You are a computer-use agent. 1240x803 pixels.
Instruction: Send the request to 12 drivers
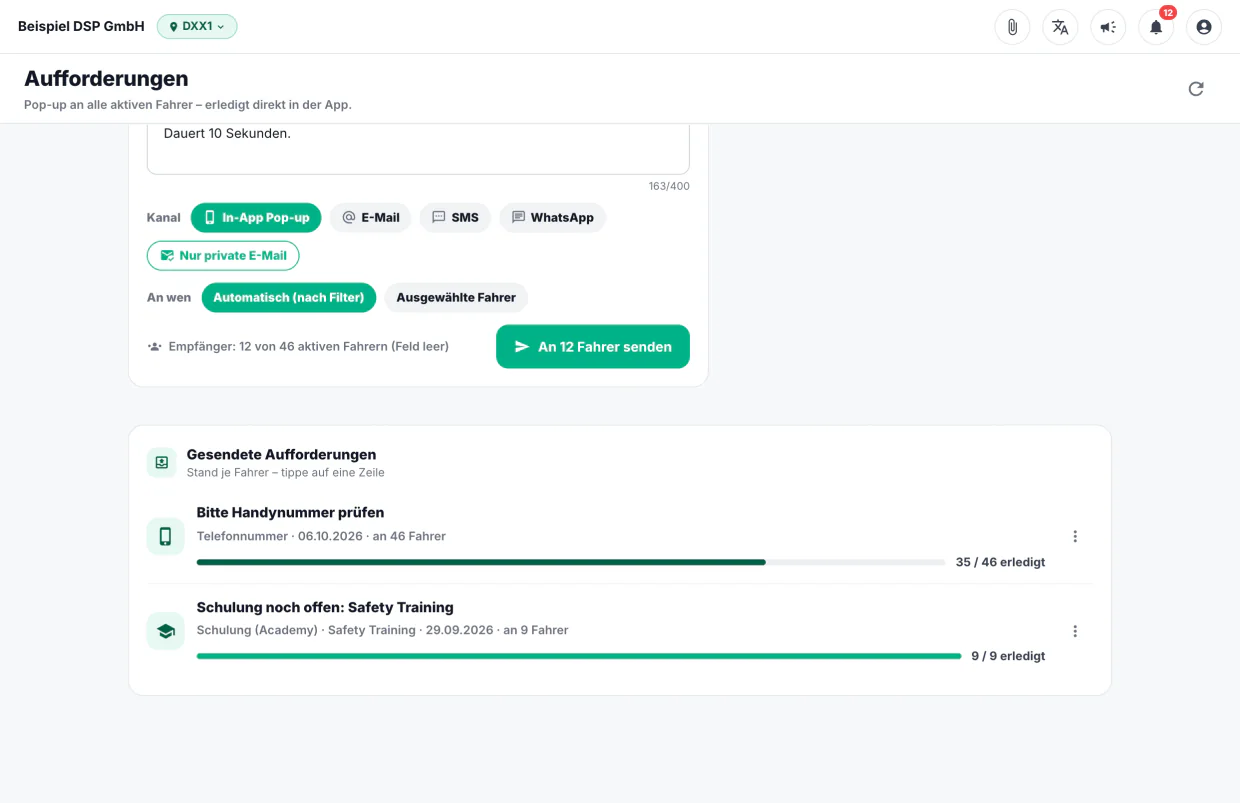593,346
